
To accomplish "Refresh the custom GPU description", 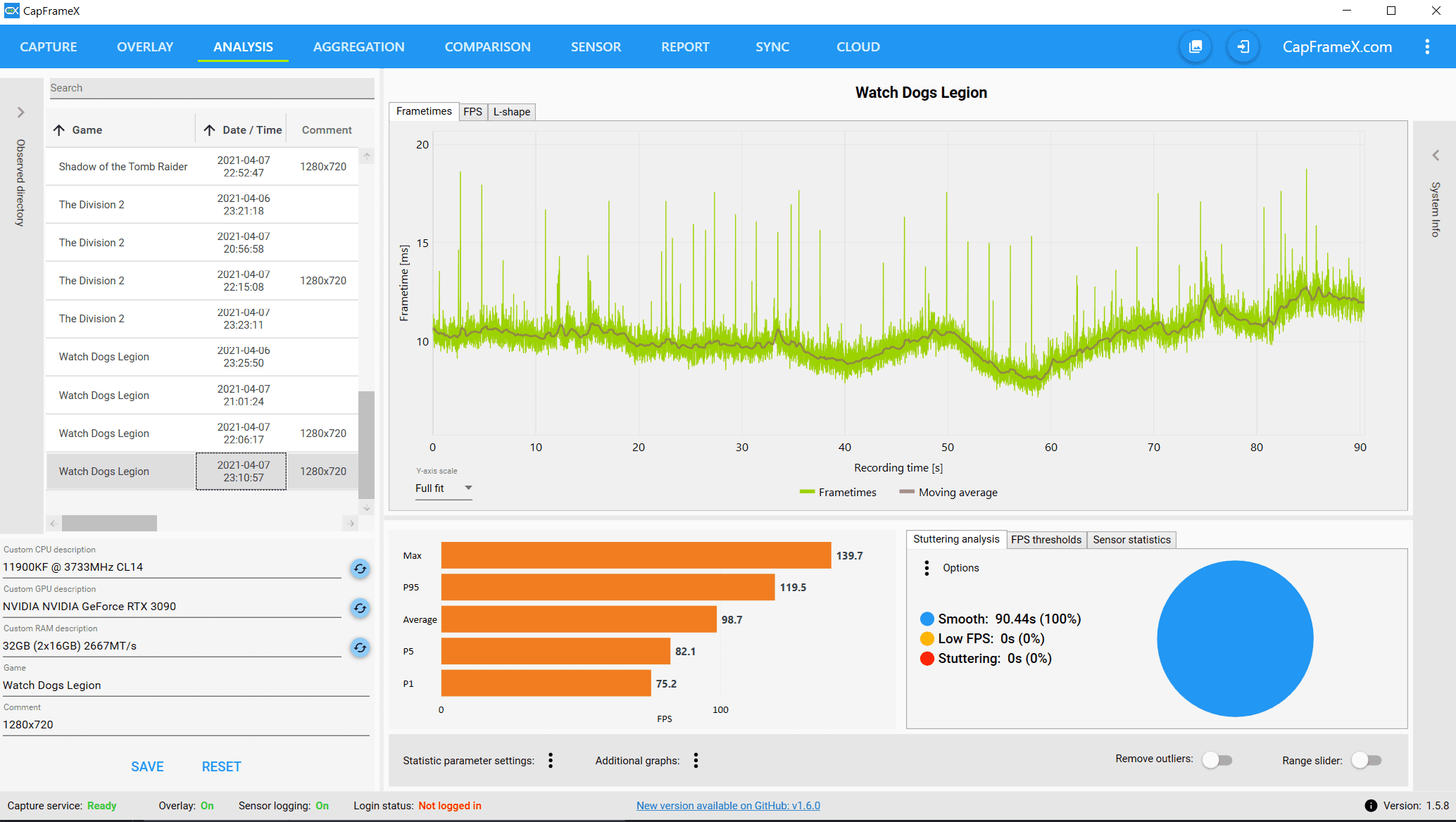I will 360,608.
